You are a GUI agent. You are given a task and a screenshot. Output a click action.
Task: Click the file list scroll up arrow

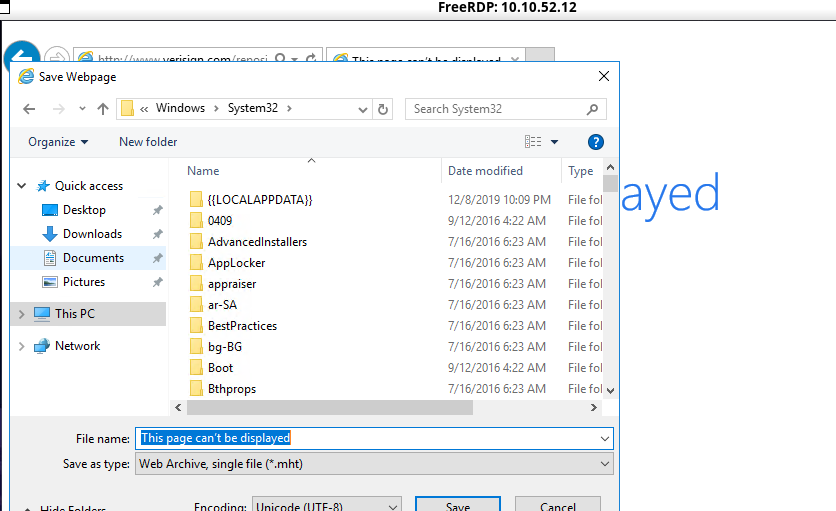click(x=610, y=167)
